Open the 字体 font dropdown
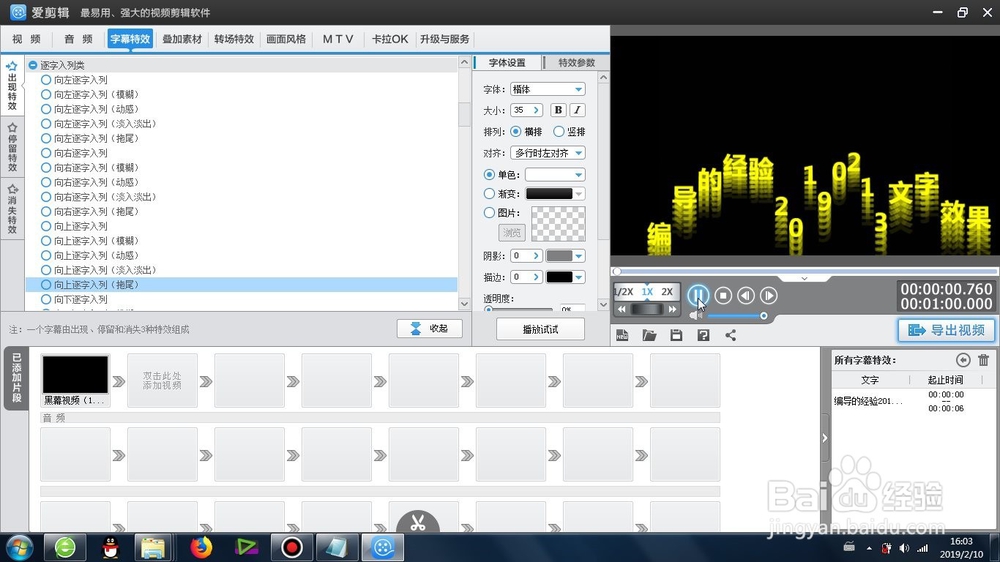Viewport: 1000px width, 562px height. tap(548, 89)
